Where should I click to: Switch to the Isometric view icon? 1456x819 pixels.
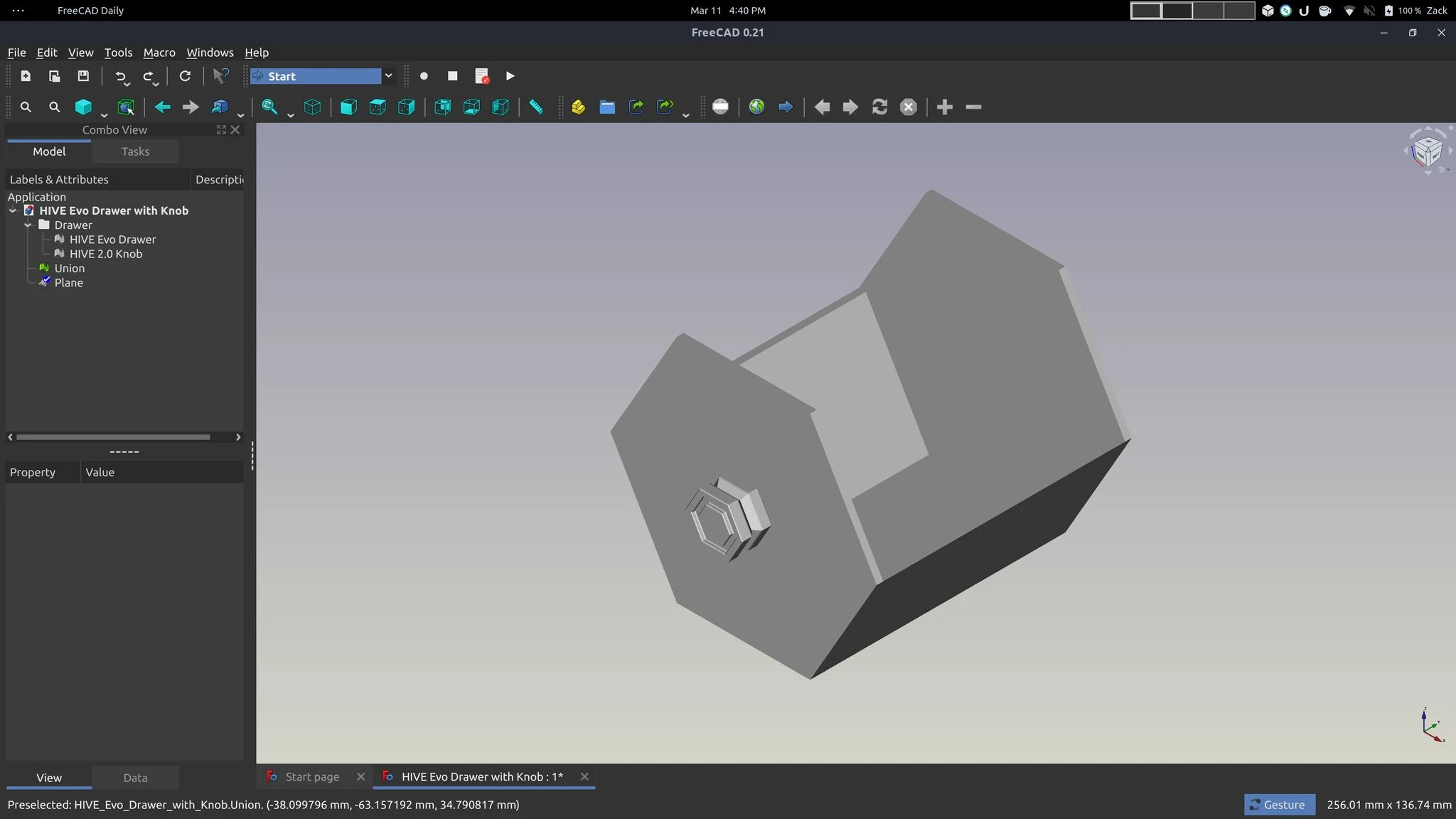pos(313,107)
